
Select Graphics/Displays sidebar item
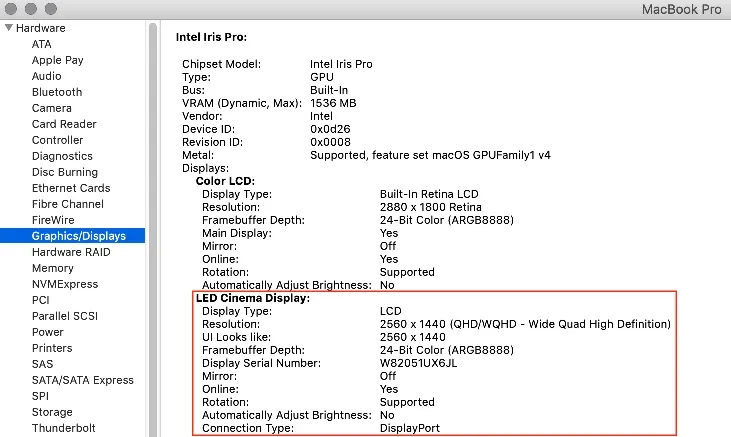click(78, 236)
